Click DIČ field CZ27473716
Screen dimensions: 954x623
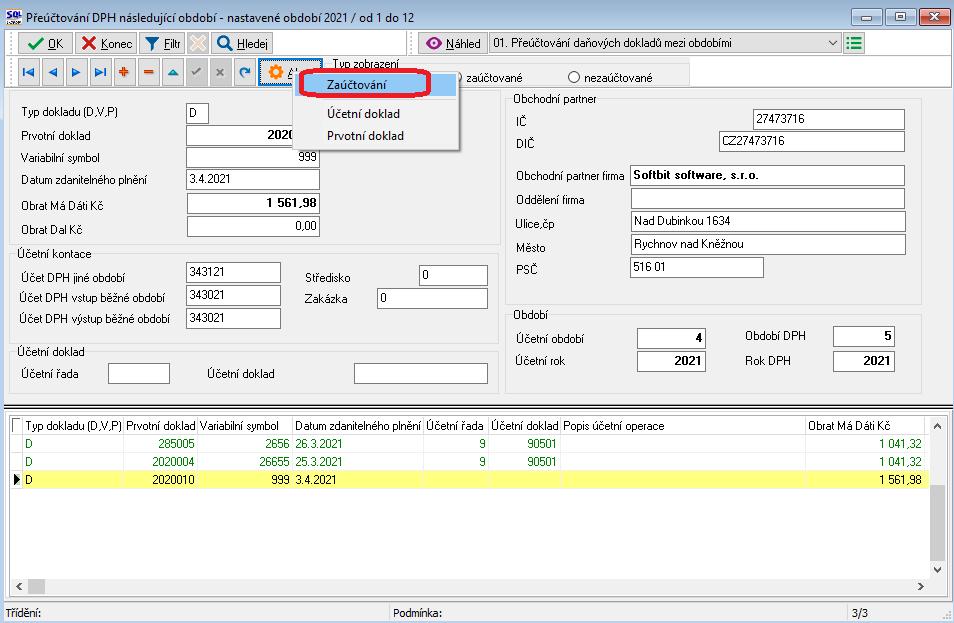point(812,141)
